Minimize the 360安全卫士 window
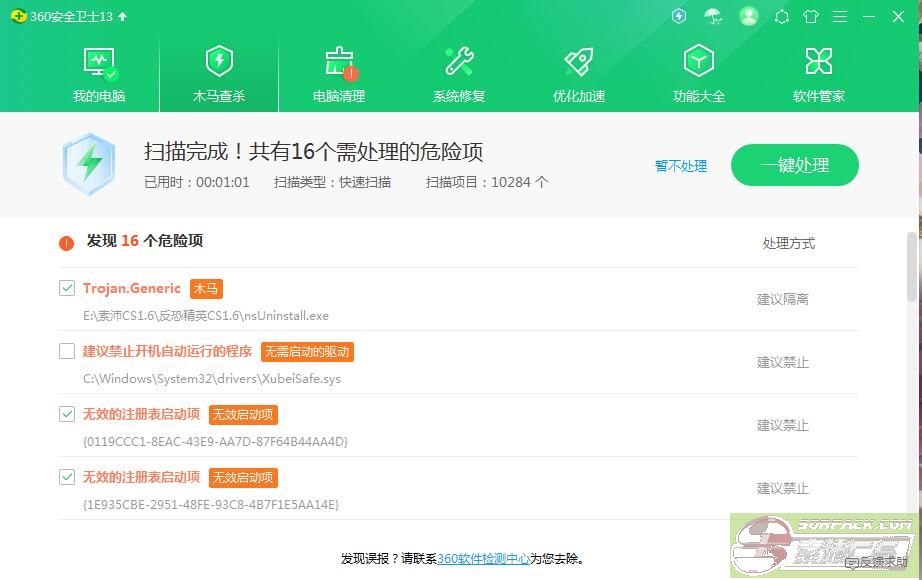The width and height of the screenshot is (922, 580). tap(869, 16)
